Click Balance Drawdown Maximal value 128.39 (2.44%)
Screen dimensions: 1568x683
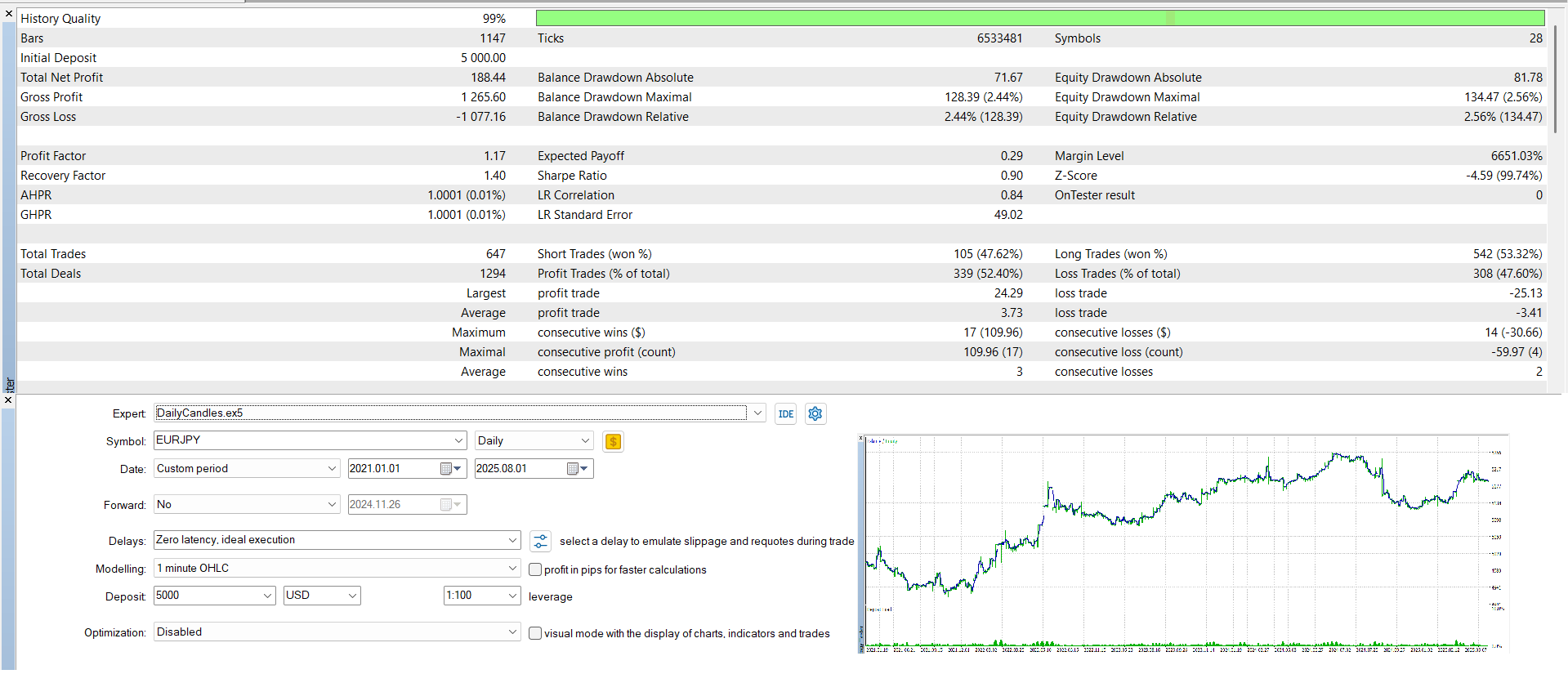(x=984, y=97)
